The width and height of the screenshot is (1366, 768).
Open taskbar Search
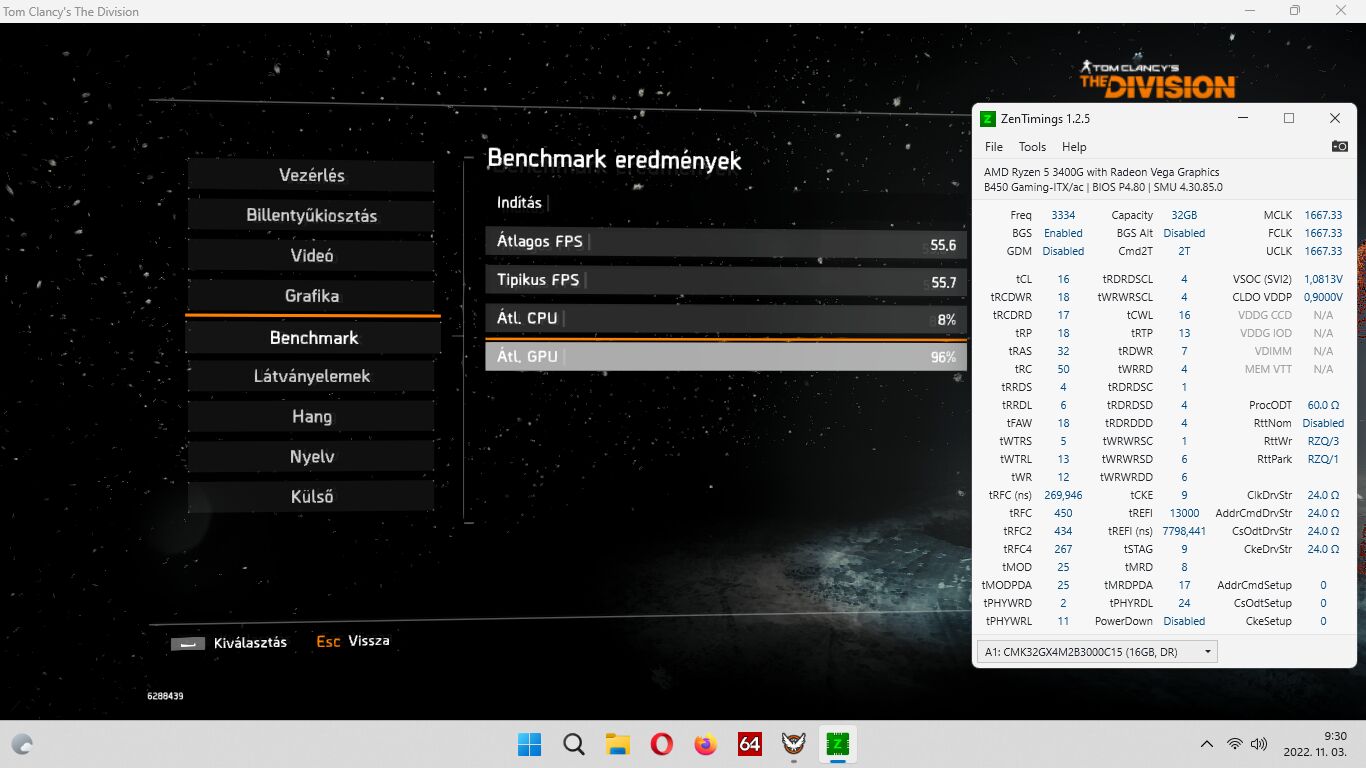point(574,744)
